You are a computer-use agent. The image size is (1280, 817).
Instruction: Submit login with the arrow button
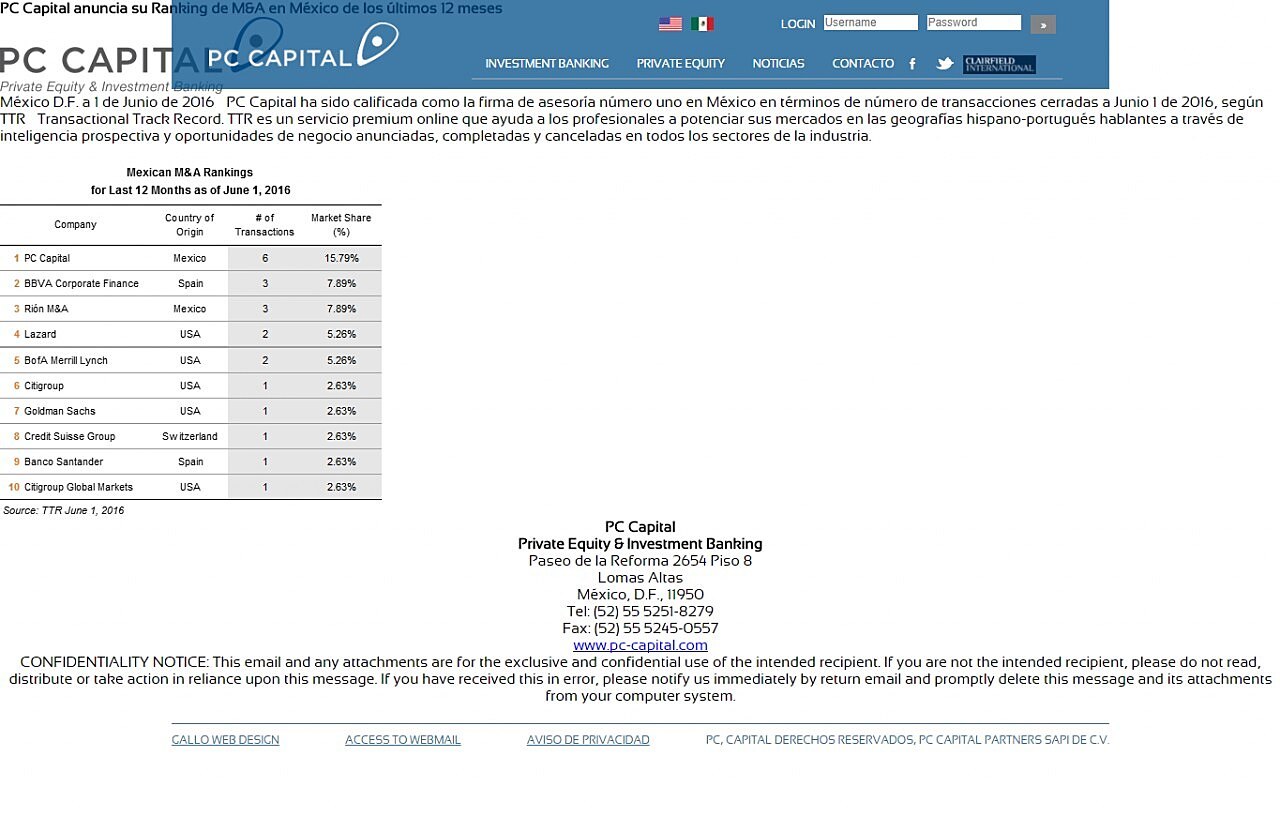tap(1043, 24)
